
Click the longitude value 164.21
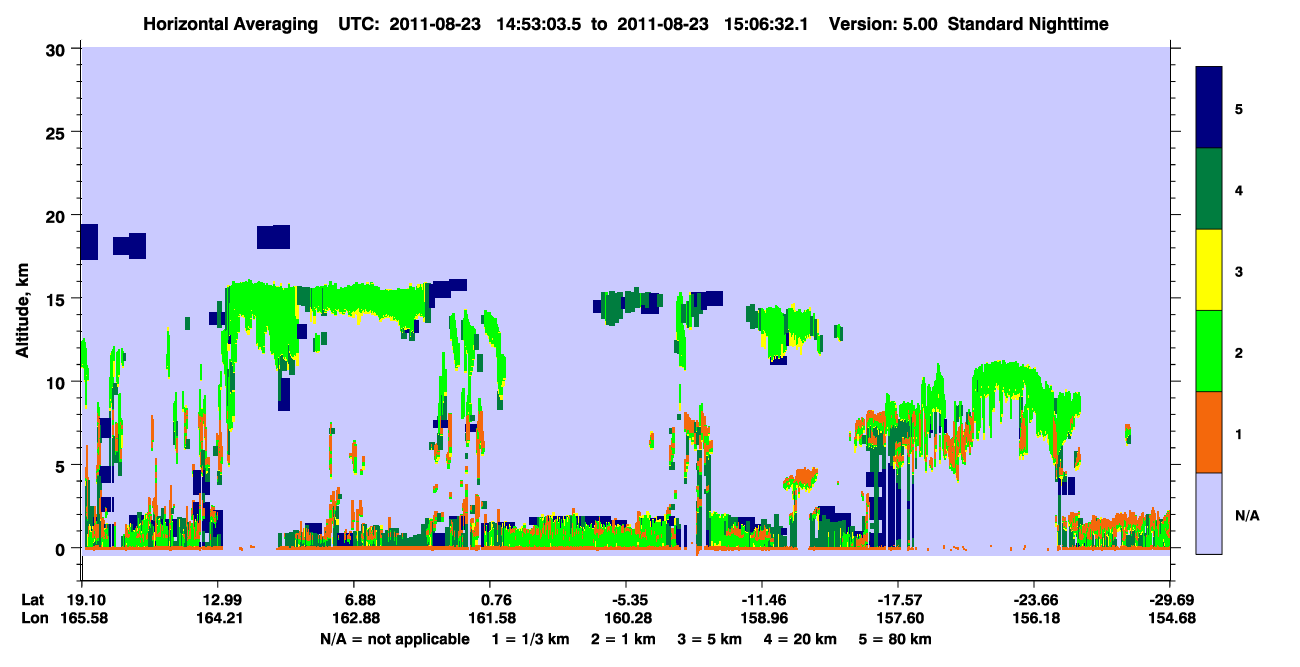pyautogui.click(x=218, y=618)
